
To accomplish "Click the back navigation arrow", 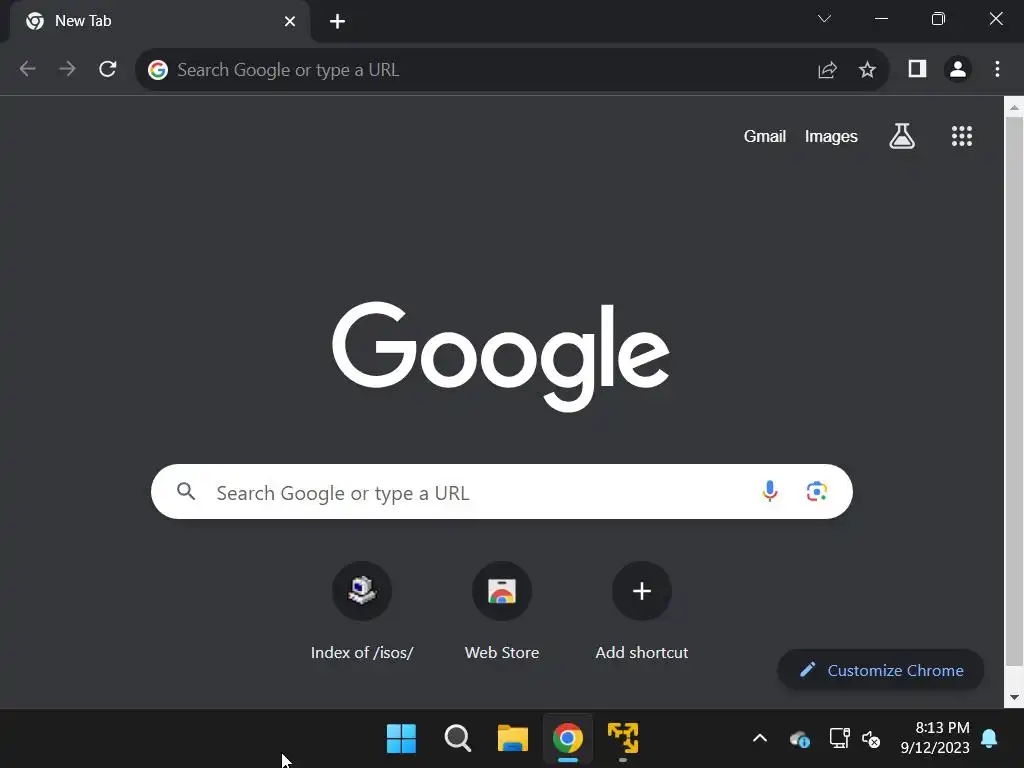I will 27,69.
